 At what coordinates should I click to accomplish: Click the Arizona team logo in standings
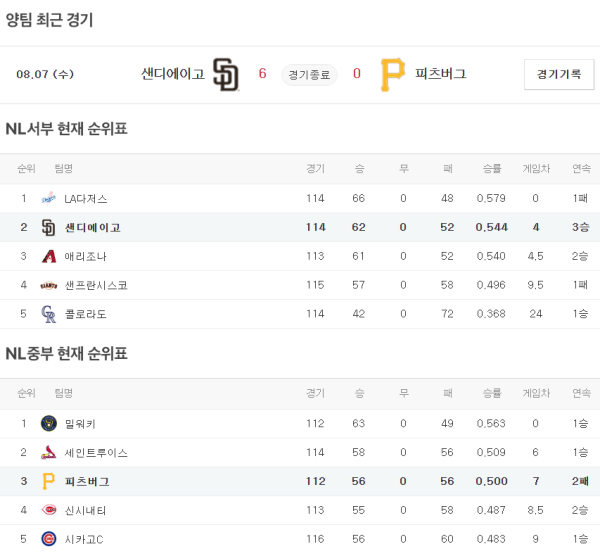point(48,257)
